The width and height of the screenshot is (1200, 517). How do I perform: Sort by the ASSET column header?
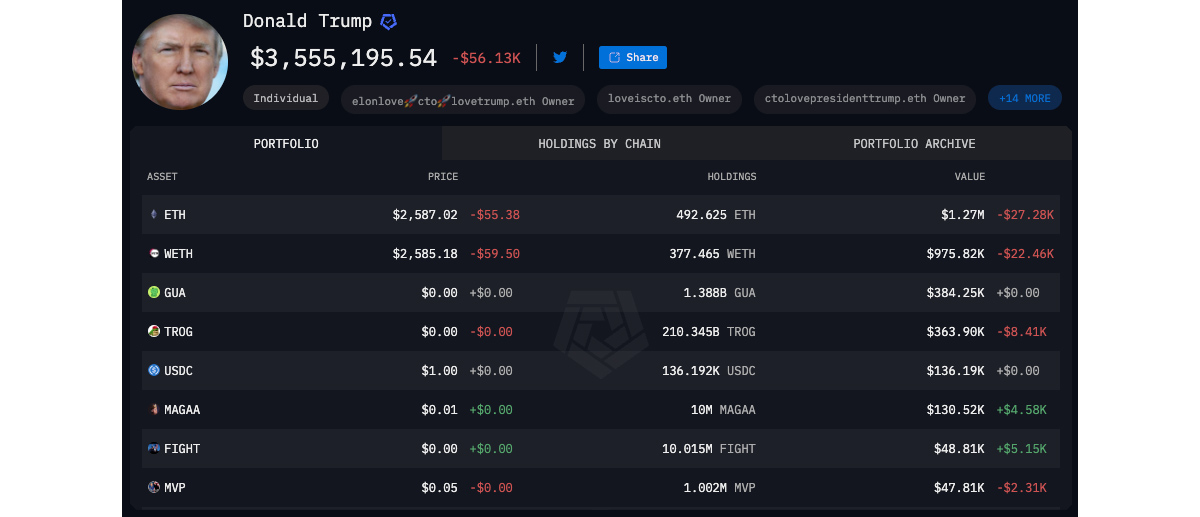pos(162,177)
